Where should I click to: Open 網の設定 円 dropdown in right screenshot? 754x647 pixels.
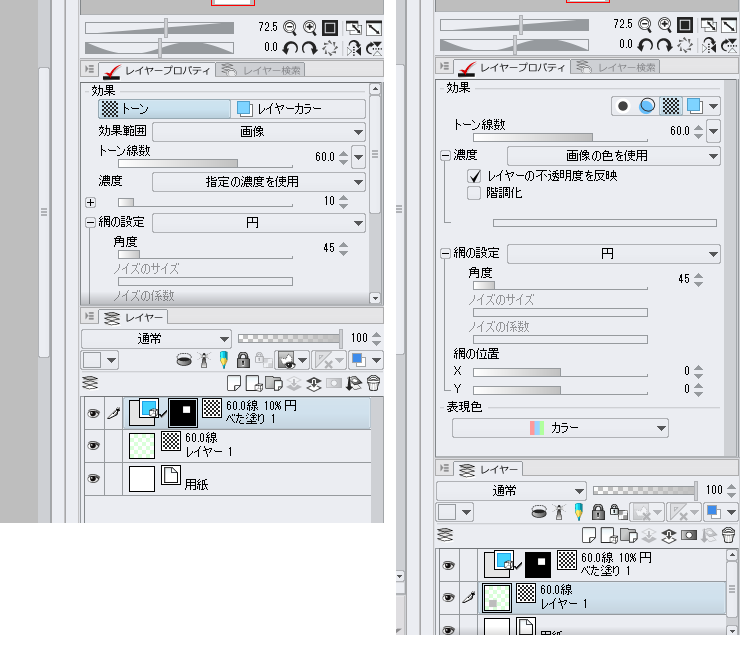click(614, 254)
